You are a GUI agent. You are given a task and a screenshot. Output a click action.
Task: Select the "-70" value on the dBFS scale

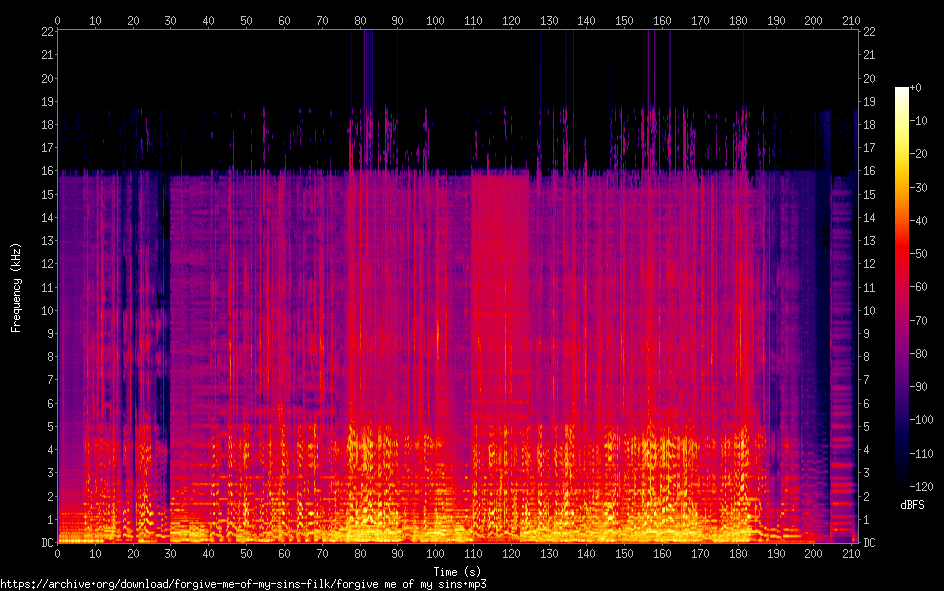tap(919, 321)
